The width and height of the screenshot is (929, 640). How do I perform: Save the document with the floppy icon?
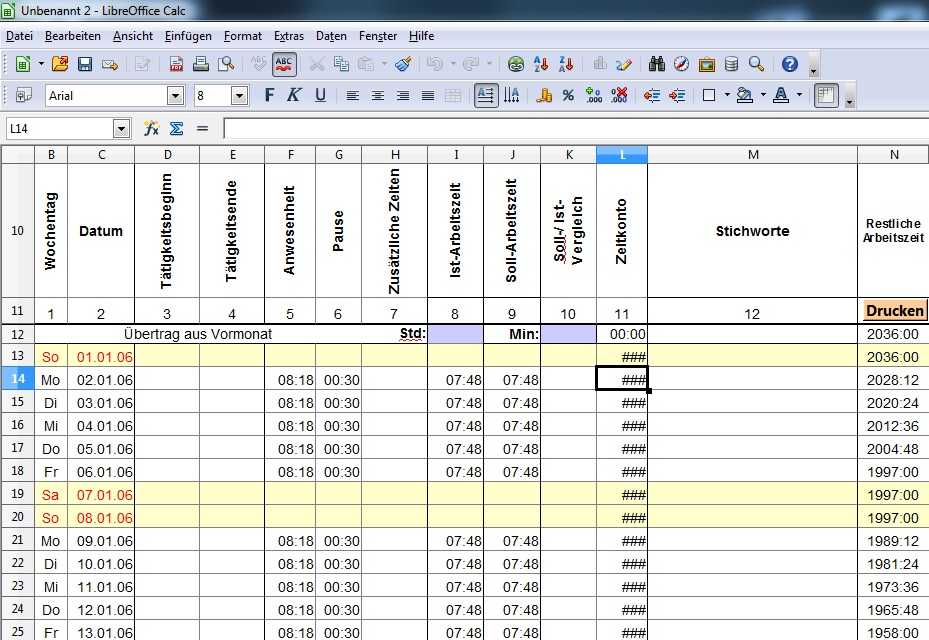pyautogui.click(x=85, y=64)
